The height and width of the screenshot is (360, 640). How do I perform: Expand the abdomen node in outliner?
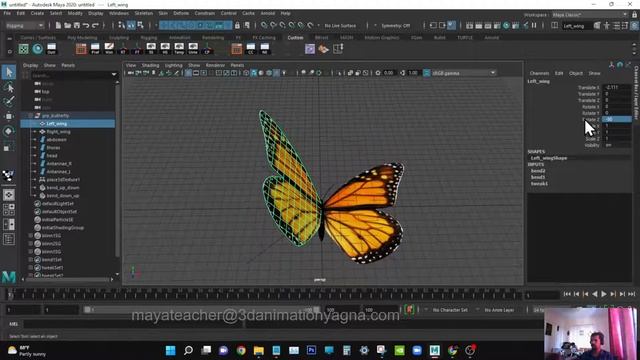click(35, 140)
